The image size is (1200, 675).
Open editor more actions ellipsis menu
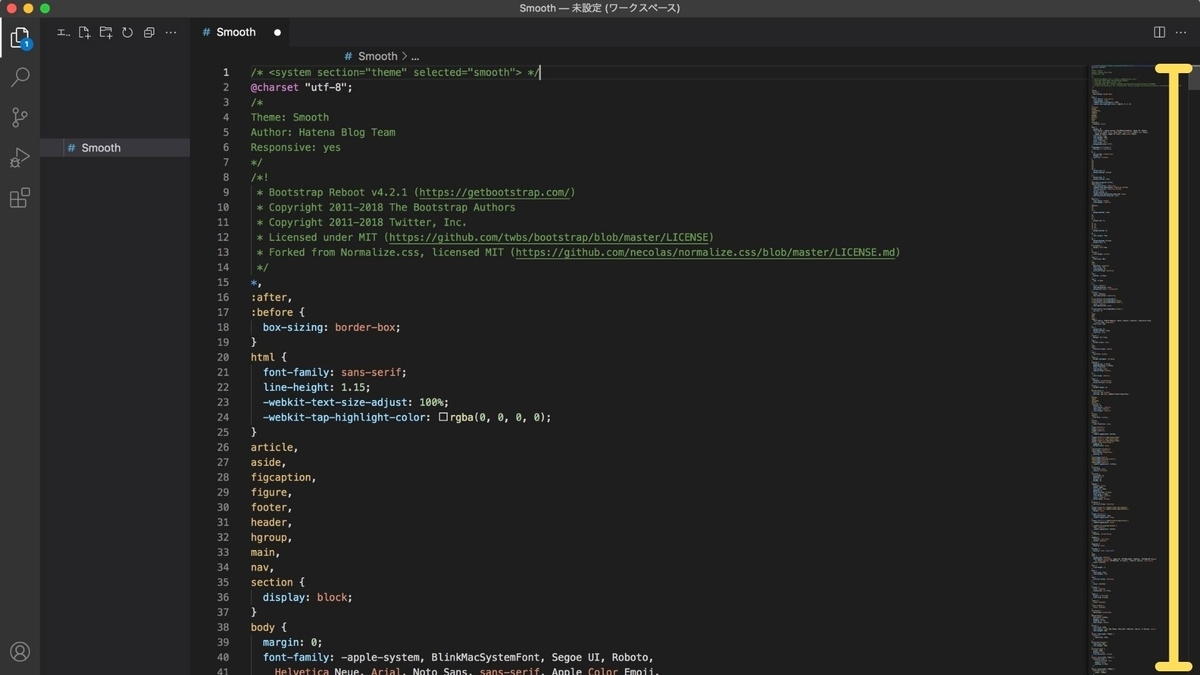pyautogui.click(x=1181, y=32)
